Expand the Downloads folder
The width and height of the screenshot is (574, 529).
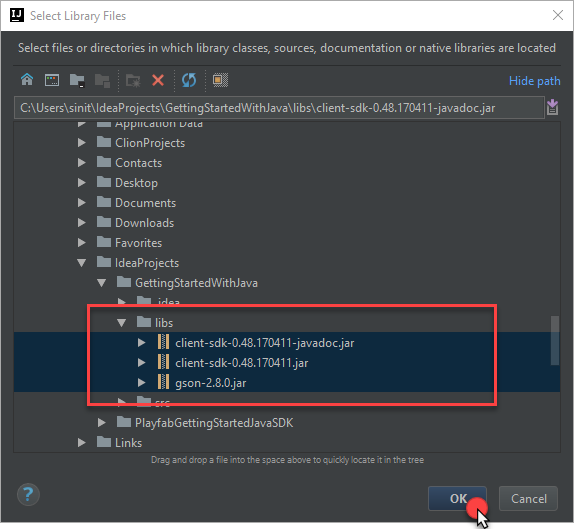coord(82,223)
